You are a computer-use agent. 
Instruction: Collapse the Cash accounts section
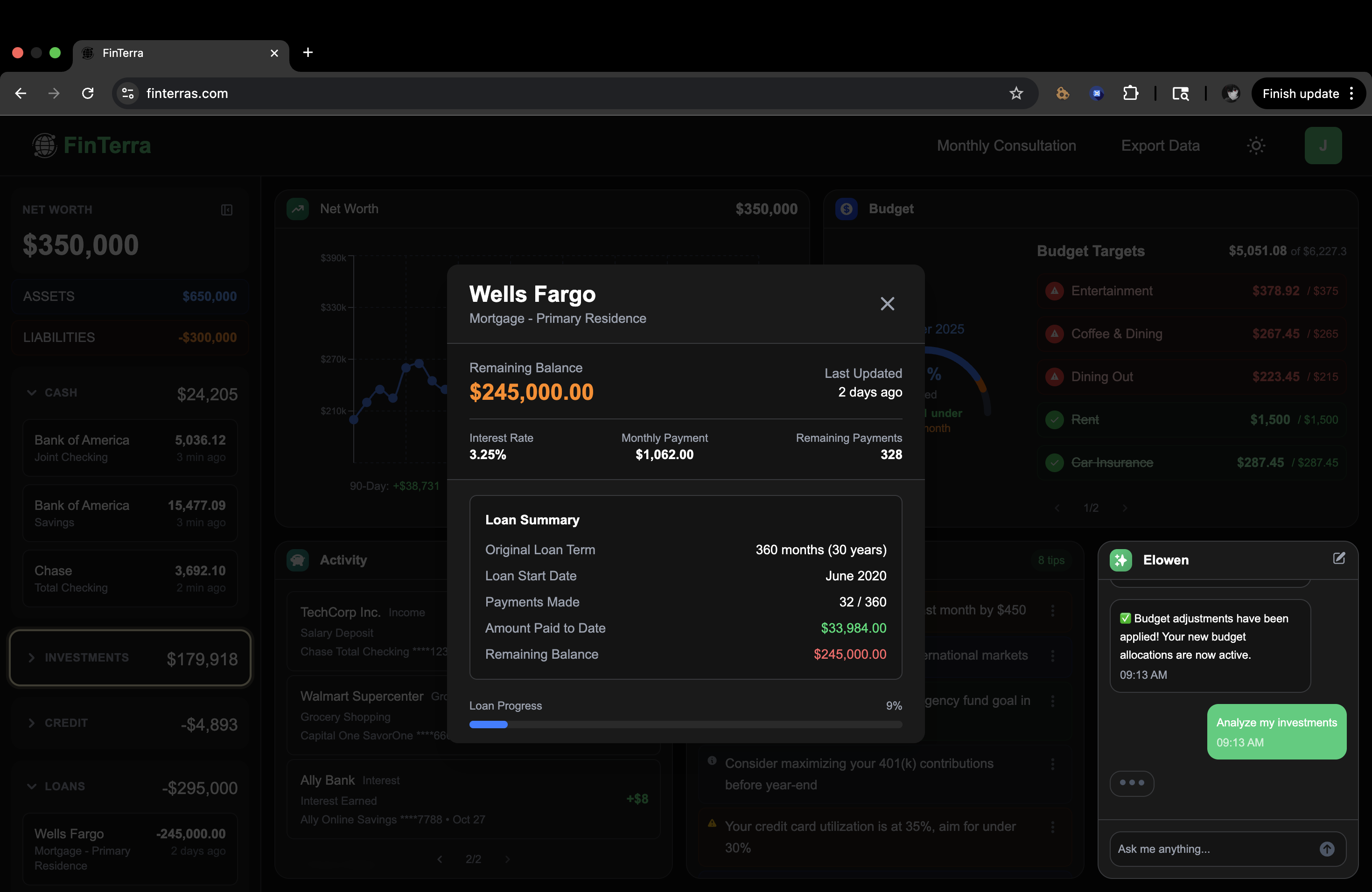pos(32,393)
